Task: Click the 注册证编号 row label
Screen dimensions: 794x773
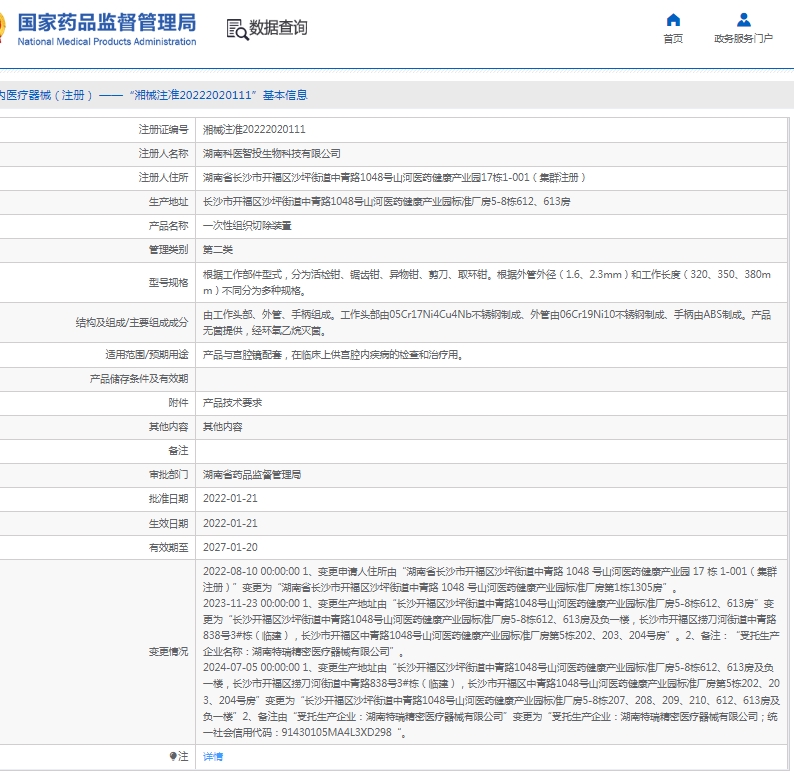Action: click(164, 130)
